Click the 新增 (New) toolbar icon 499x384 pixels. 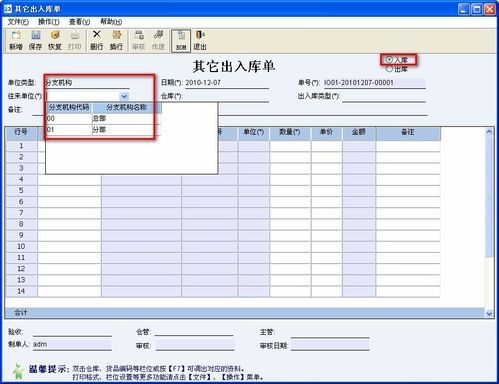[x=16, y=40]
